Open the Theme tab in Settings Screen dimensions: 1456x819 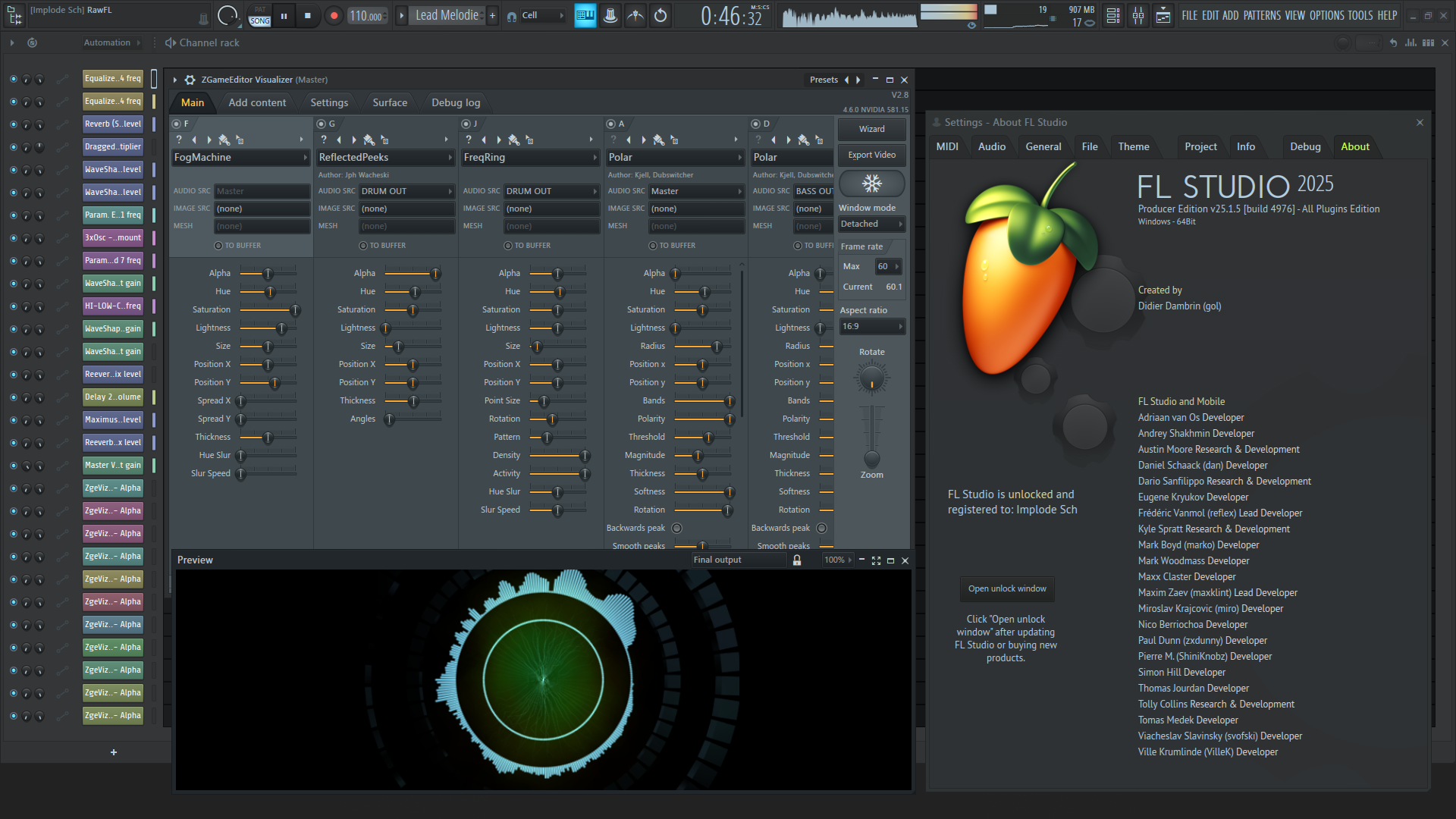click(1133, 146)
